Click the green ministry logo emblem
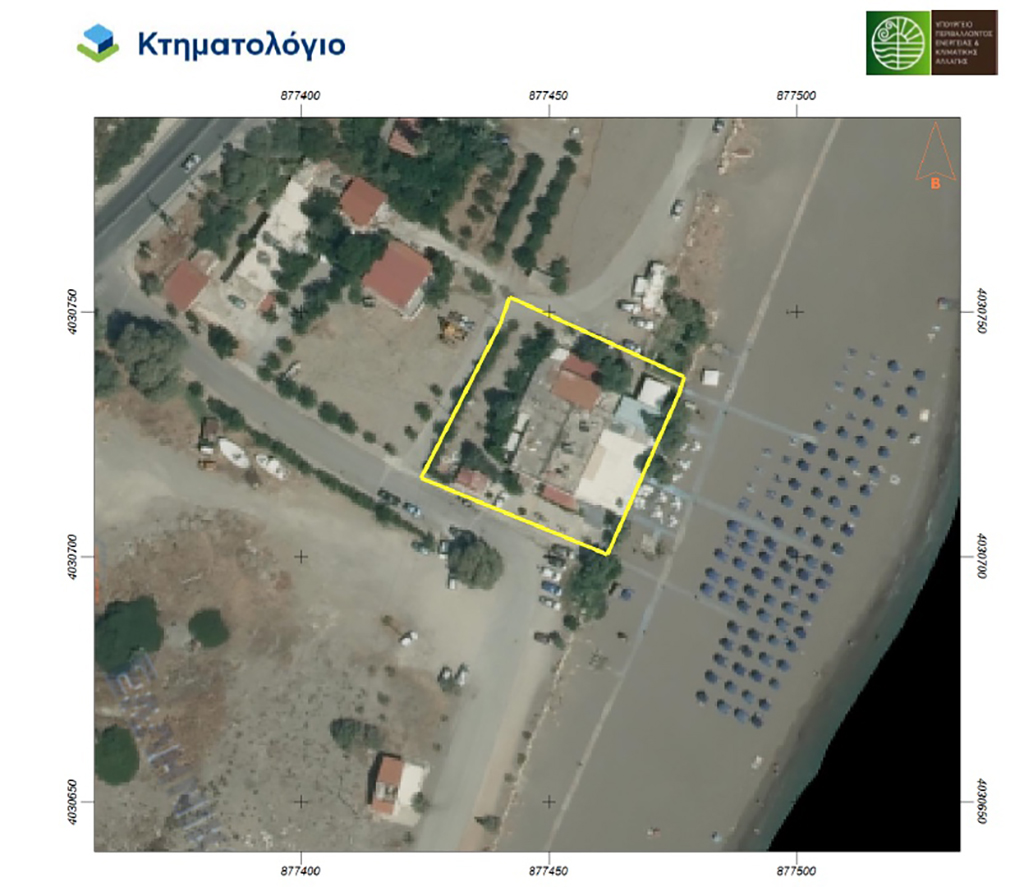 pos(899,42)
